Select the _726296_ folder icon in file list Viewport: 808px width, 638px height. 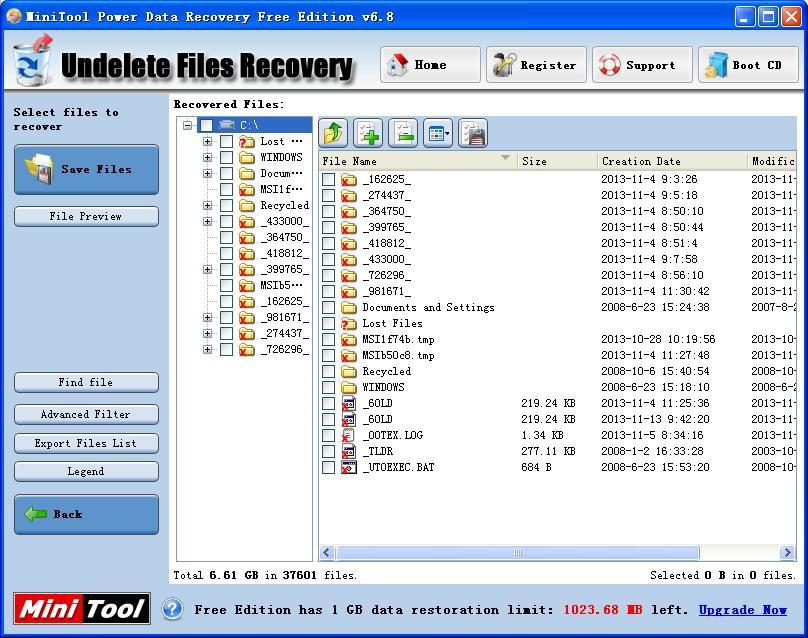[x=349, y=276]
